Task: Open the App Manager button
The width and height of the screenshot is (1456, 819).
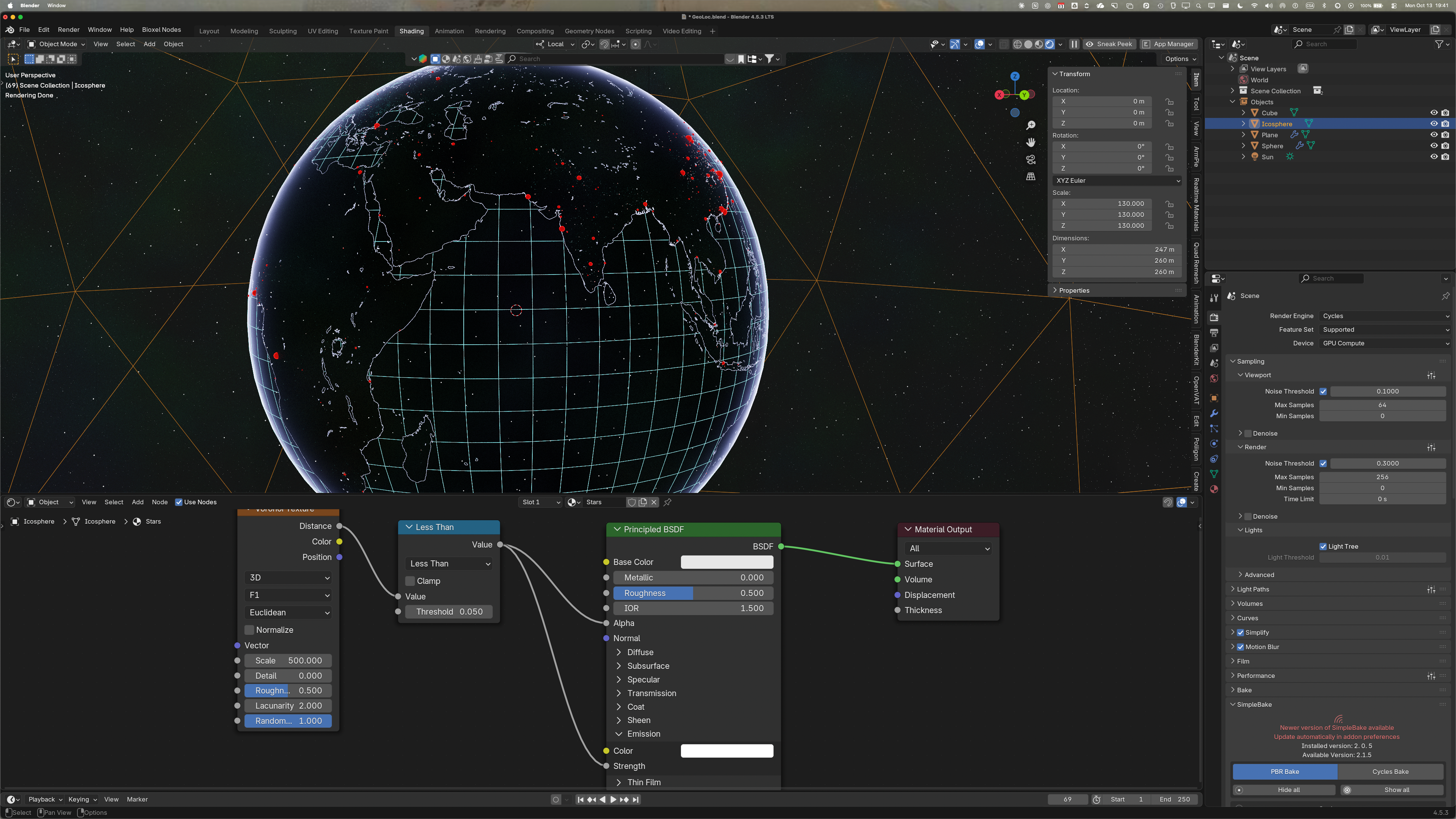Action: tap(1168, 44)
